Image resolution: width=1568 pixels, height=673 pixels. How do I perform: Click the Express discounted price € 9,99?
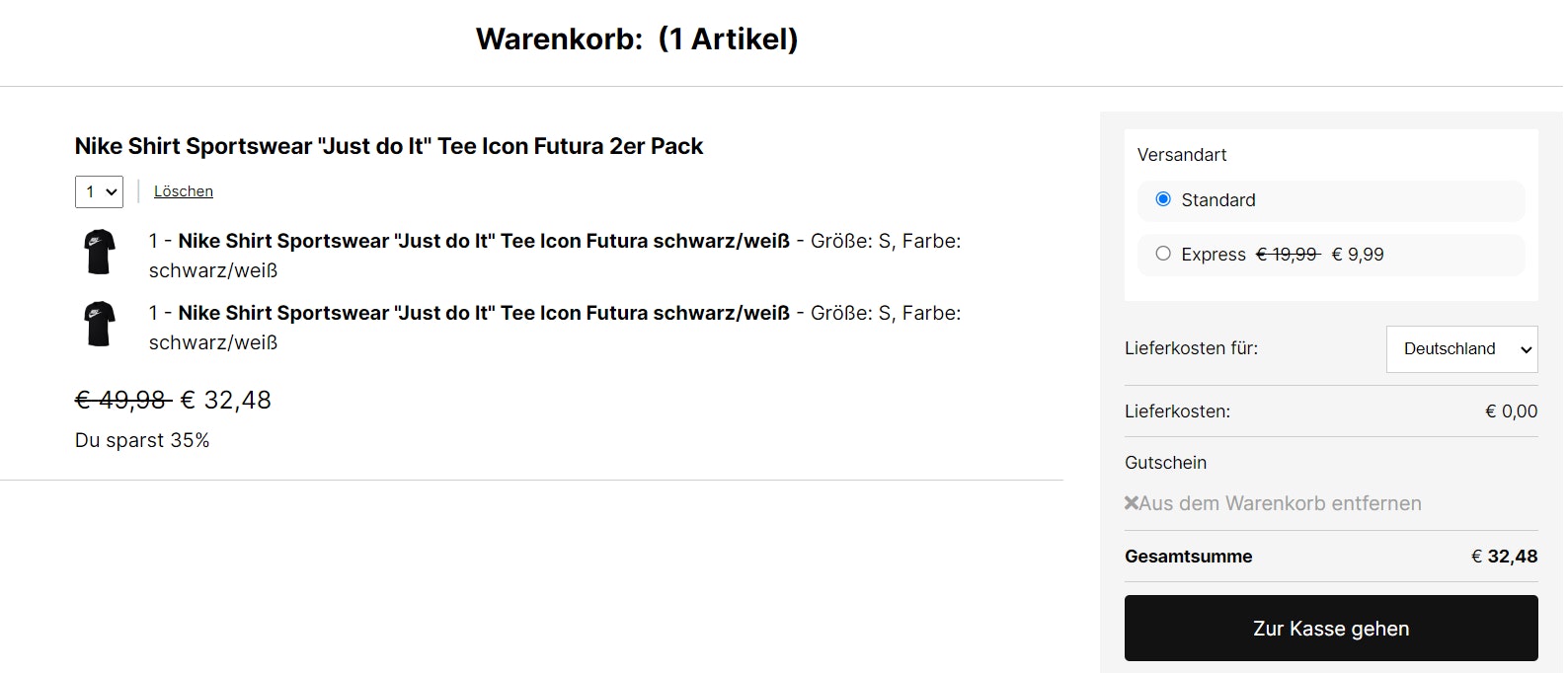tap(1358, 255)
